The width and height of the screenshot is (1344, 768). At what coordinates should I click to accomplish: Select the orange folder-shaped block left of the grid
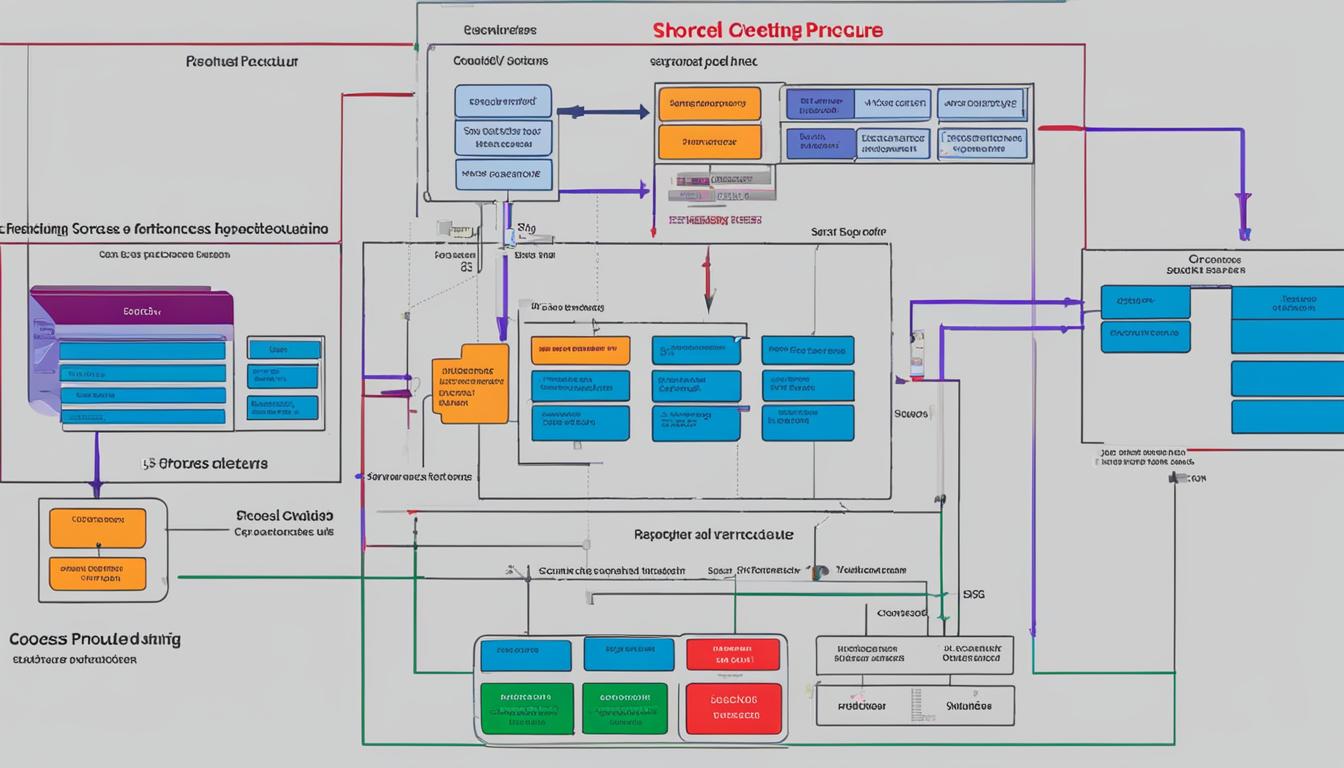[470, 383]
